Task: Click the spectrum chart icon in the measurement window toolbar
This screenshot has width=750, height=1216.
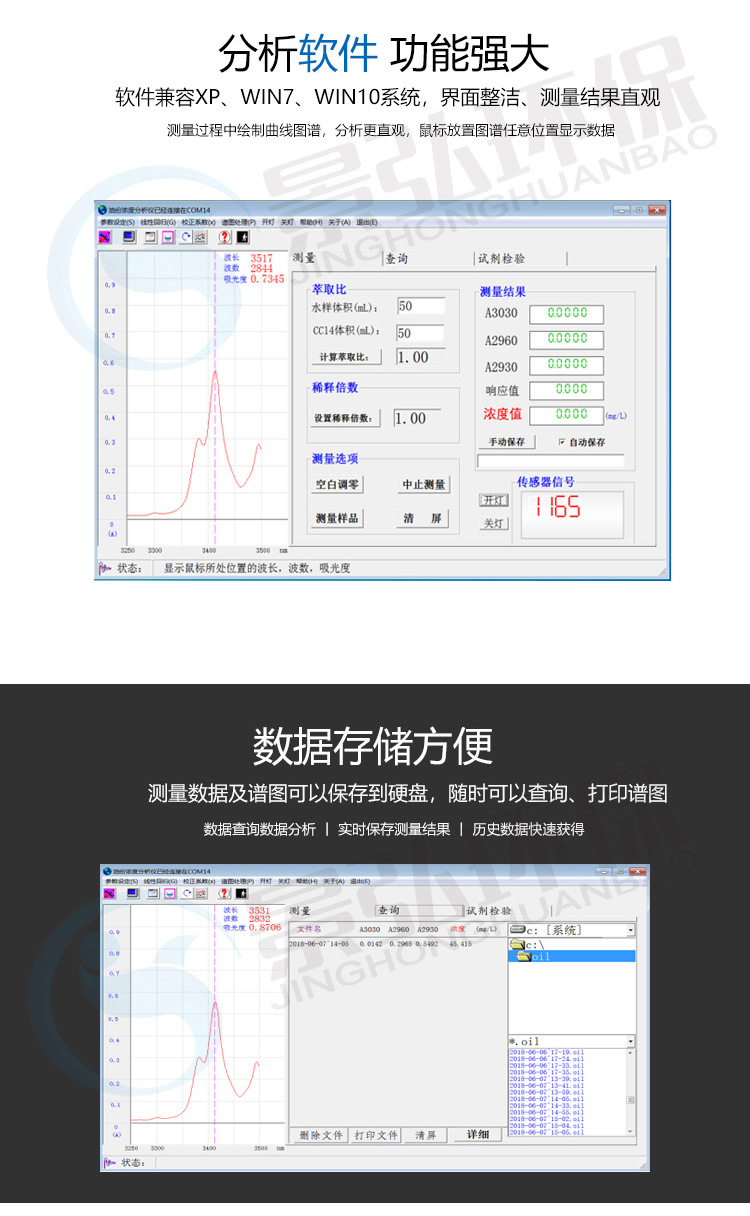Action: (200, 237)
